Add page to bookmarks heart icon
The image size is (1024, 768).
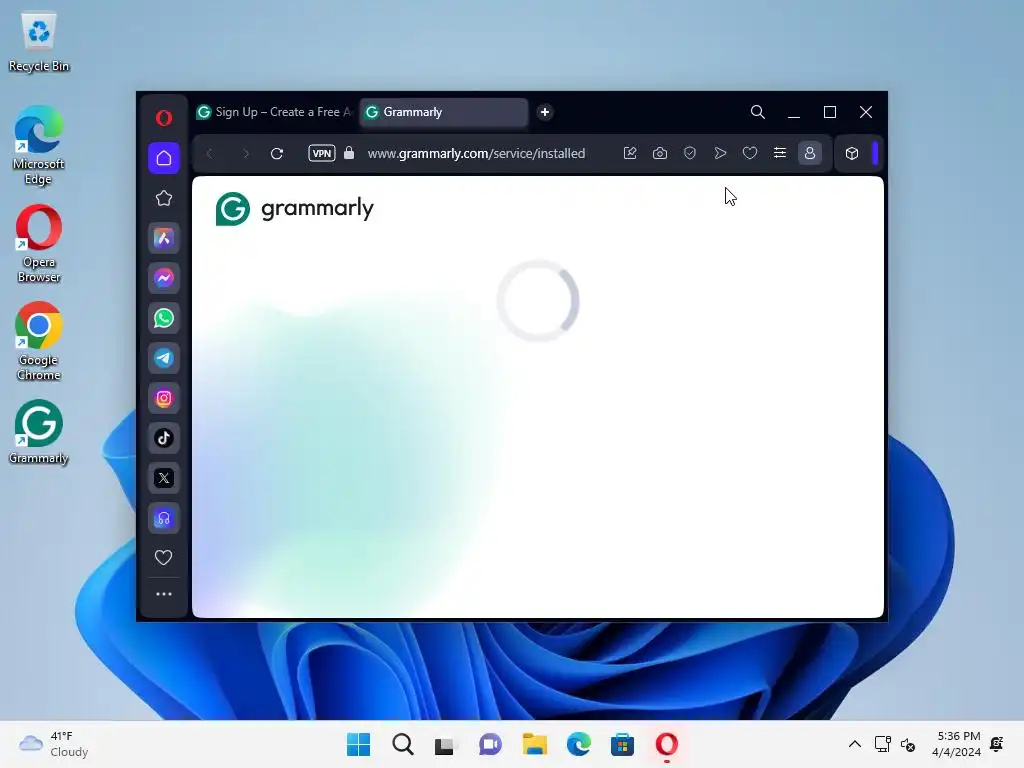pos(750,153)
